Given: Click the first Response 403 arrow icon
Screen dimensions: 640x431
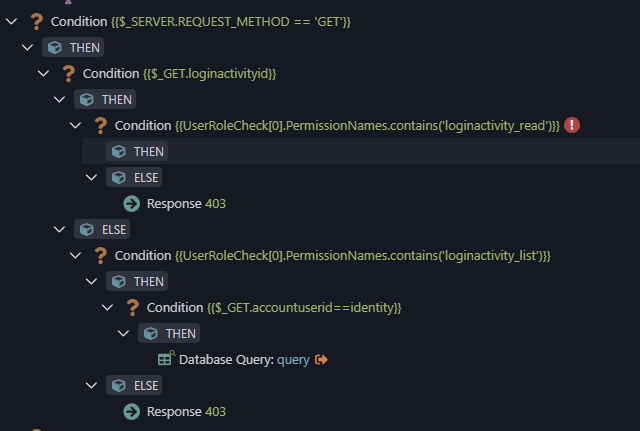Looking at the screenshot, I should [131, 203].
